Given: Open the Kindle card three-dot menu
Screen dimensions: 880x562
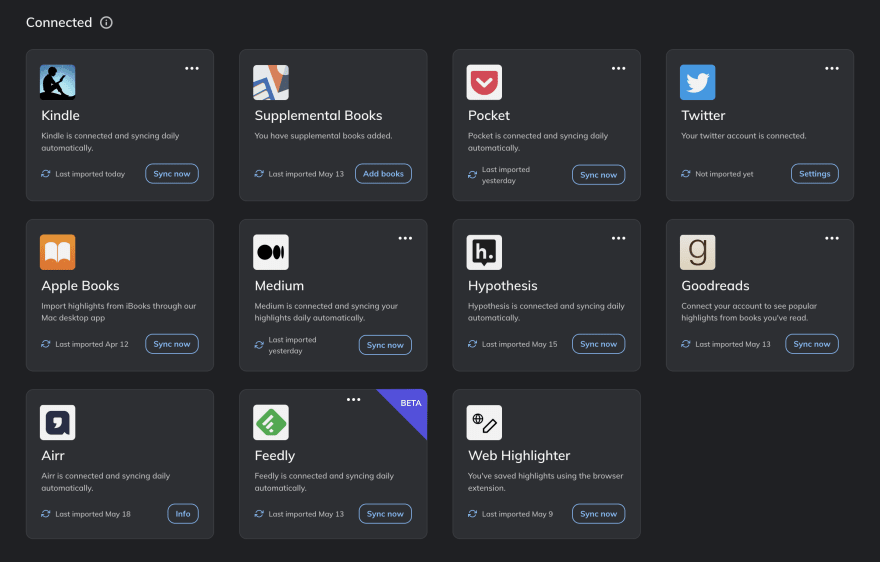Looking at the screenshot, I should pos(192,68).
